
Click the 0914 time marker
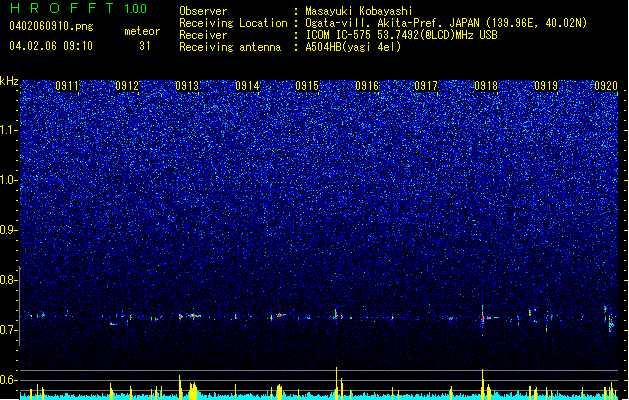pyautogui.click(x=247, y=86)
